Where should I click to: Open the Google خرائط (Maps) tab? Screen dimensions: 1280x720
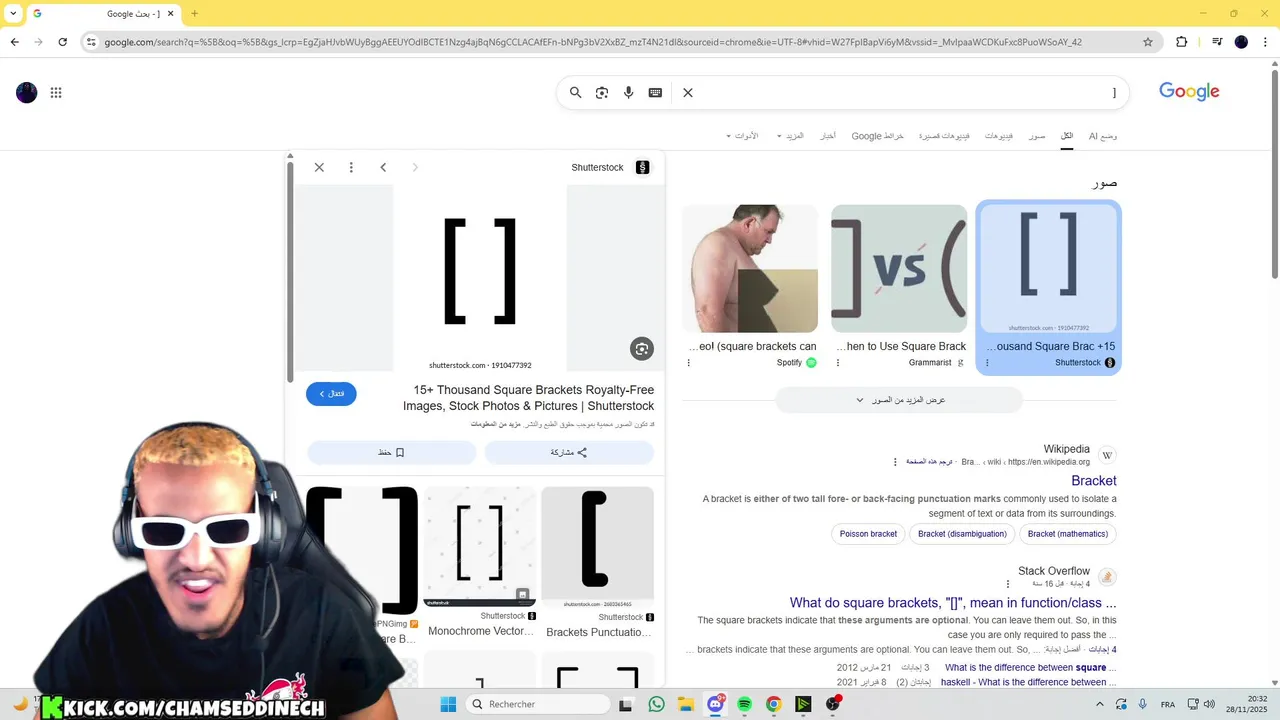877,136
